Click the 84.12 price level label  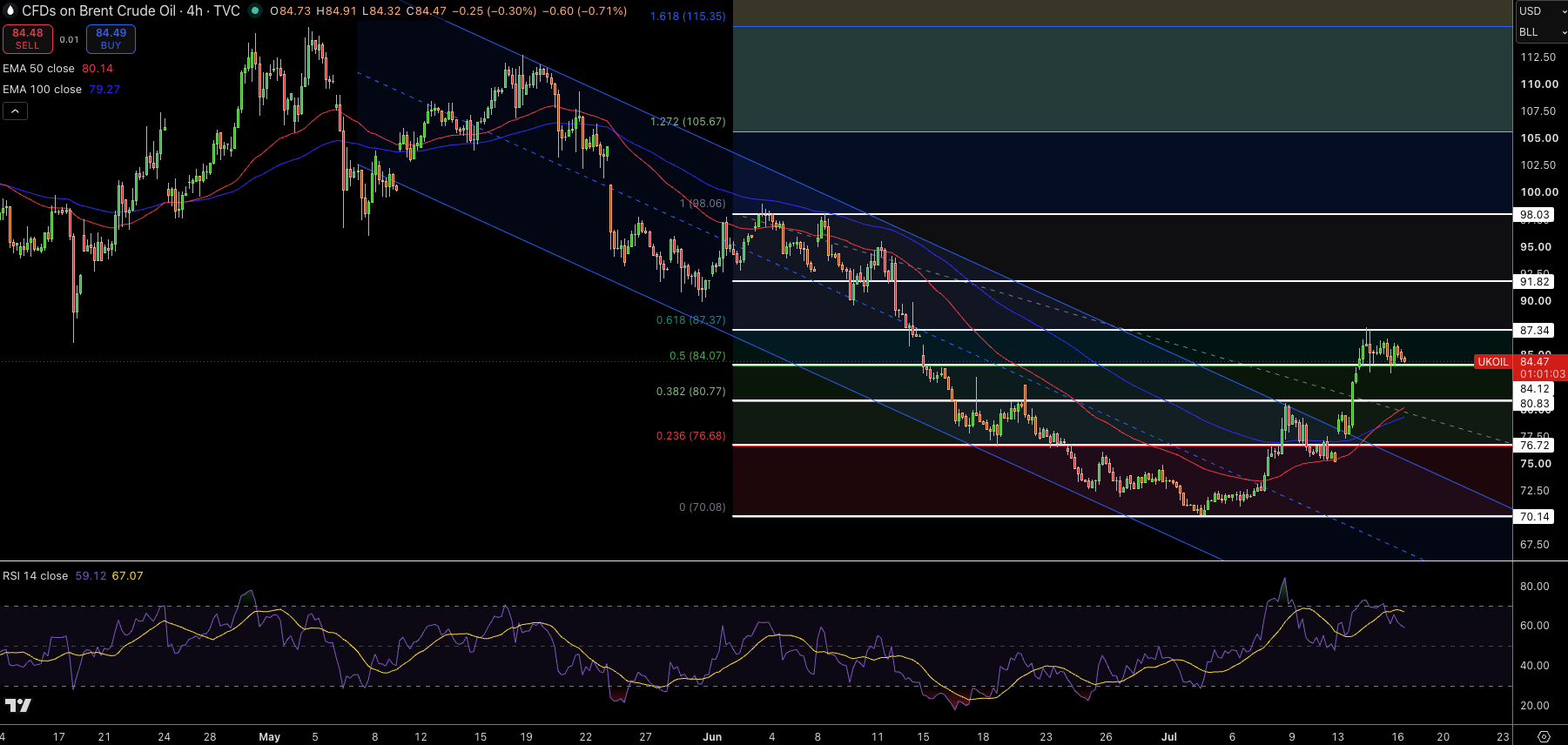(x=1534, y=389)
